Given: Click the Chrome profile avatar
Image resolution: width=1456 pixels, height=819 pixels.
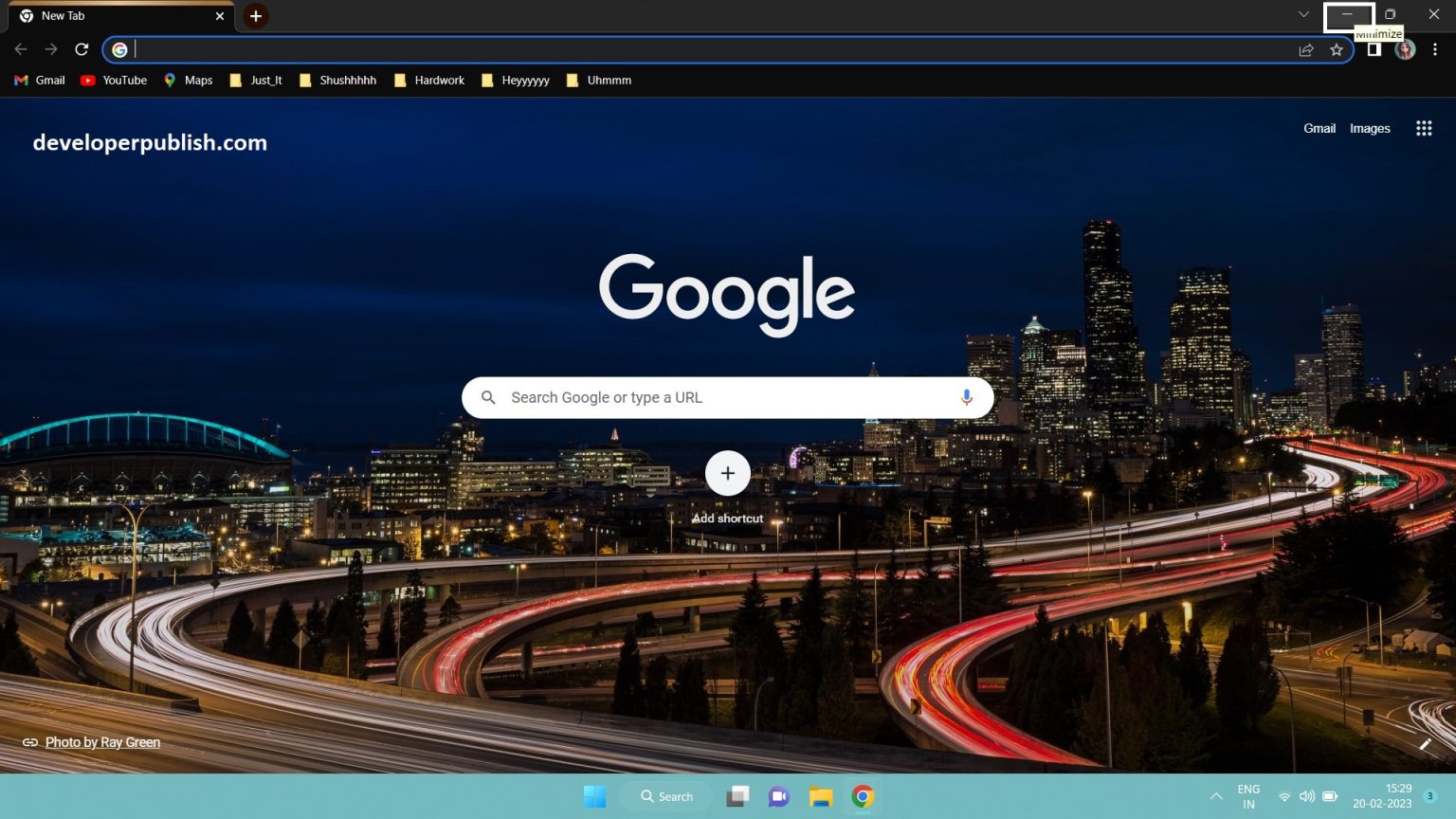Looking at the screenshot, I should 1405,49.
